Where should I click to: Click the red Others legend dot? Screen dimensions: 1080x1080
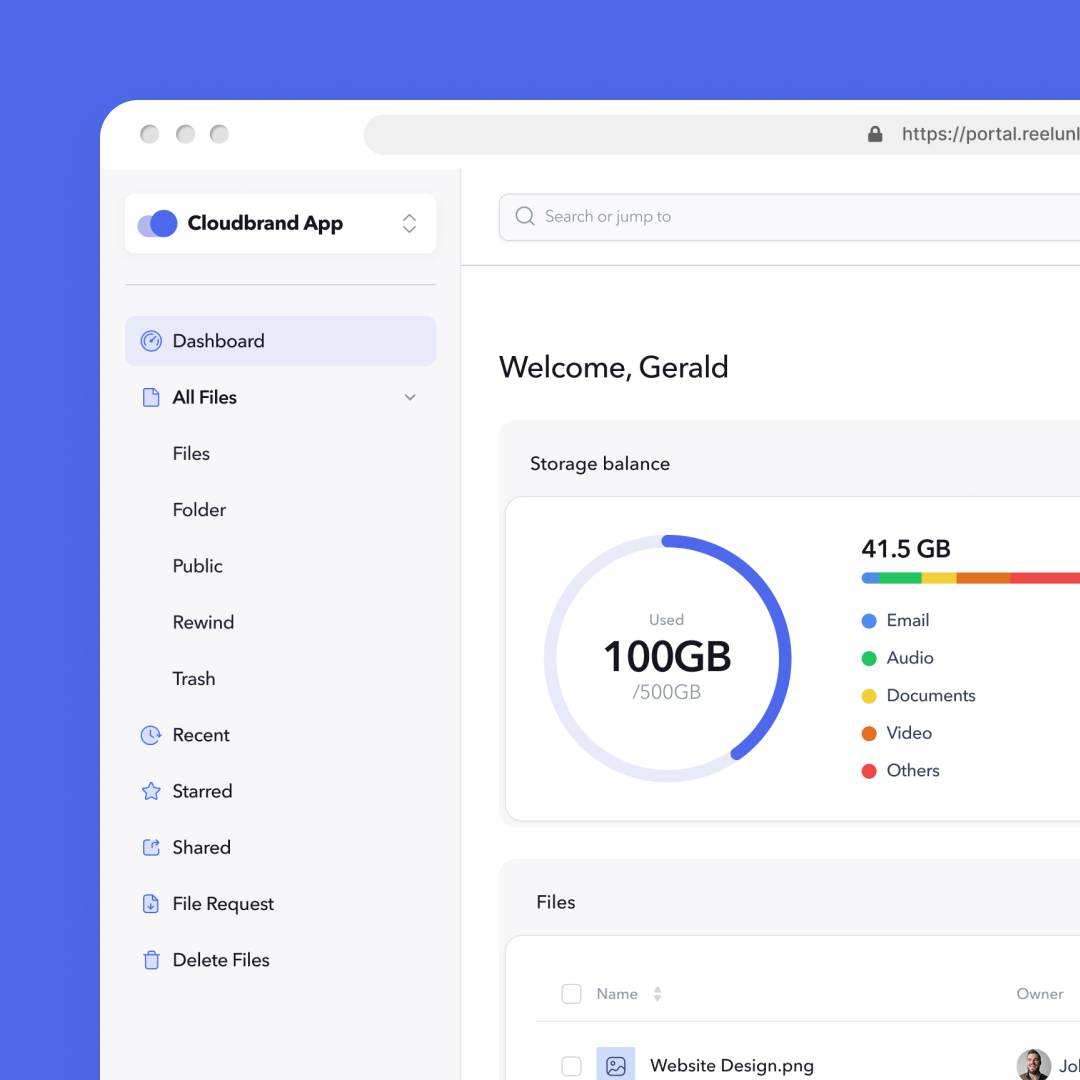pyautogui.click(x=869, y=771)
